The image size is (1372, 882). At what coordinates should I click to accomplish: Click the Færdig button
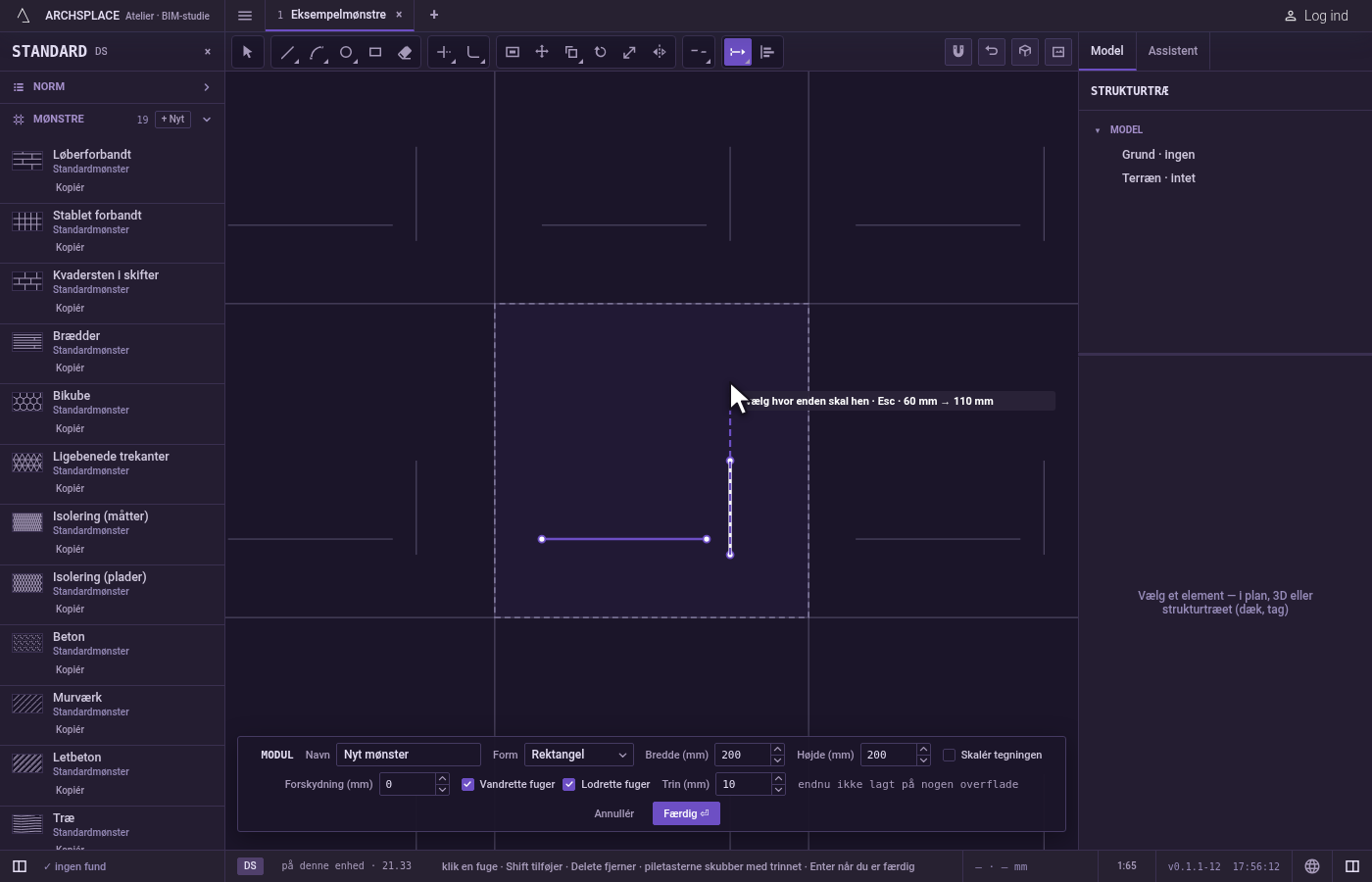coord(686,813)
